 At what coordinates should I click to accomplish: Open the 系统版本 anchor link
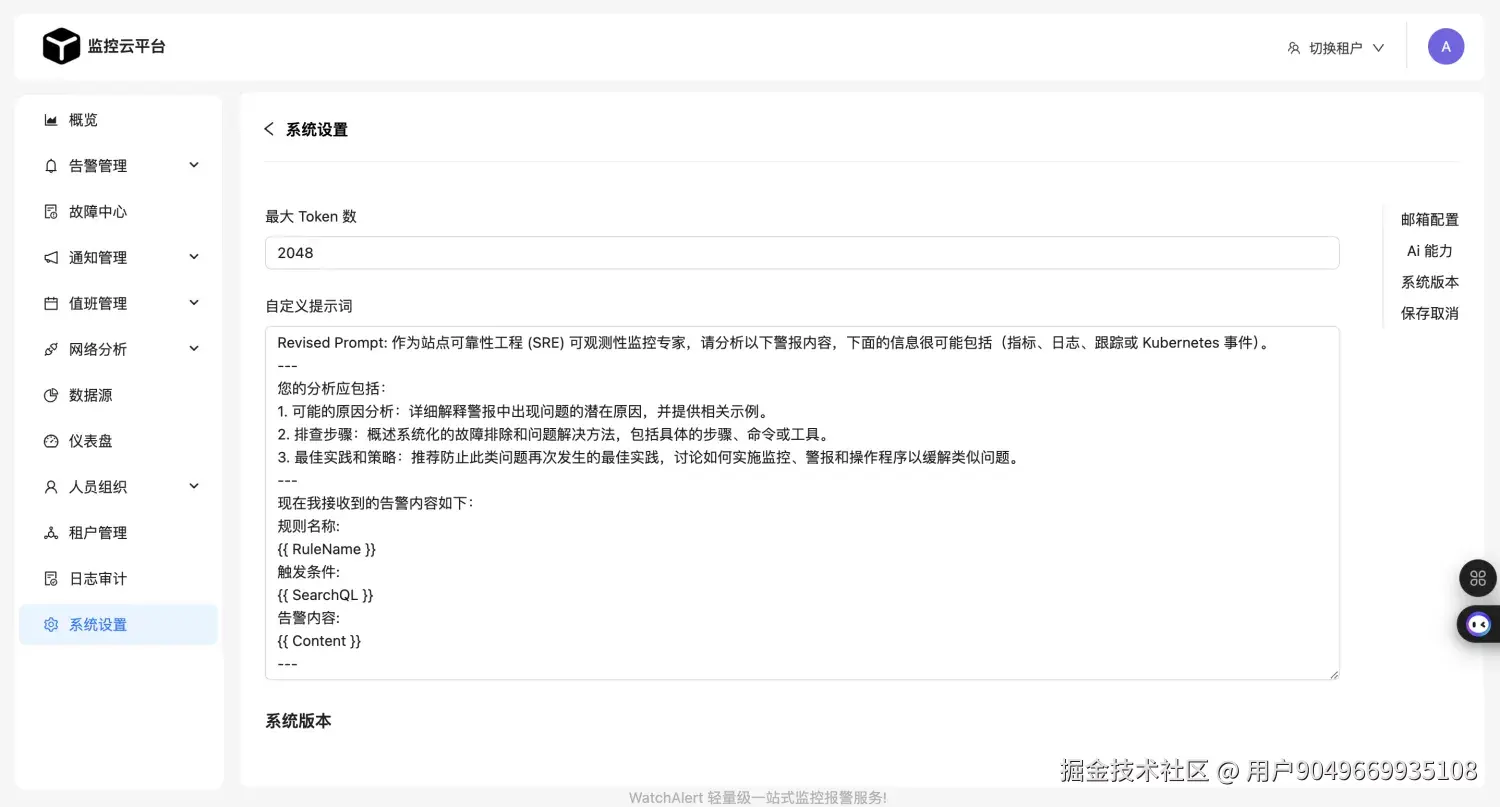(1430, 282)
